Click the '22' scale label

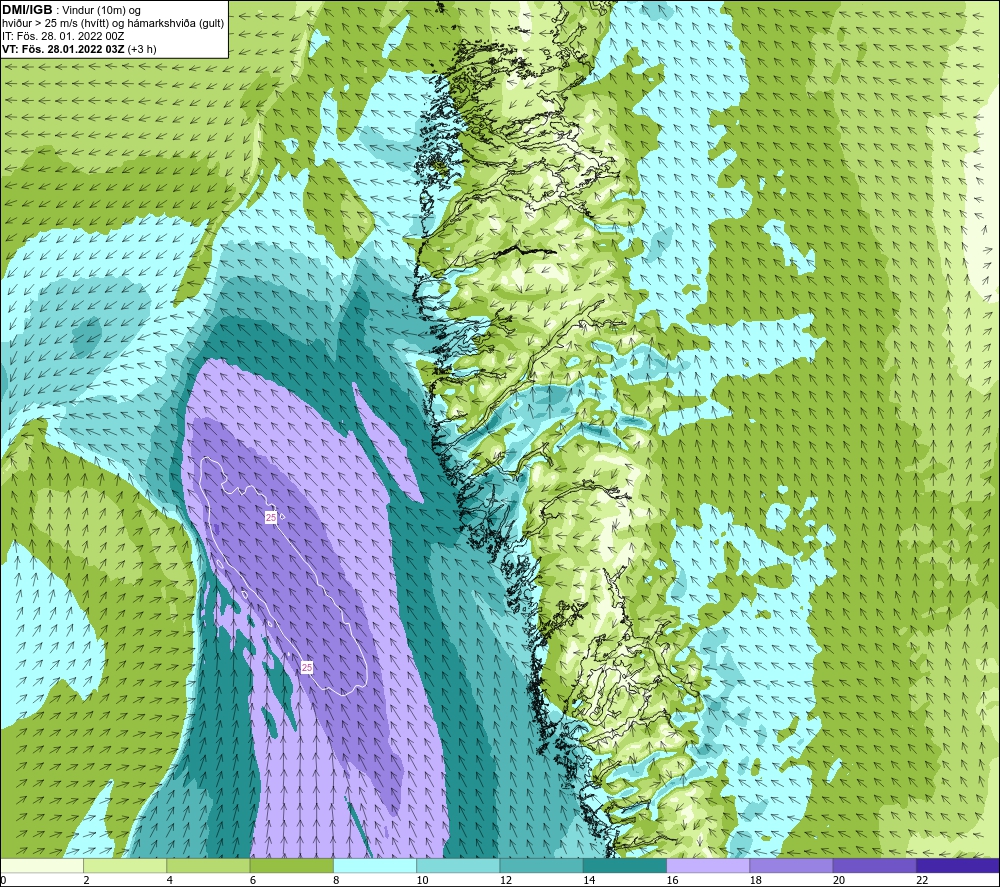(x=922, y=880)
